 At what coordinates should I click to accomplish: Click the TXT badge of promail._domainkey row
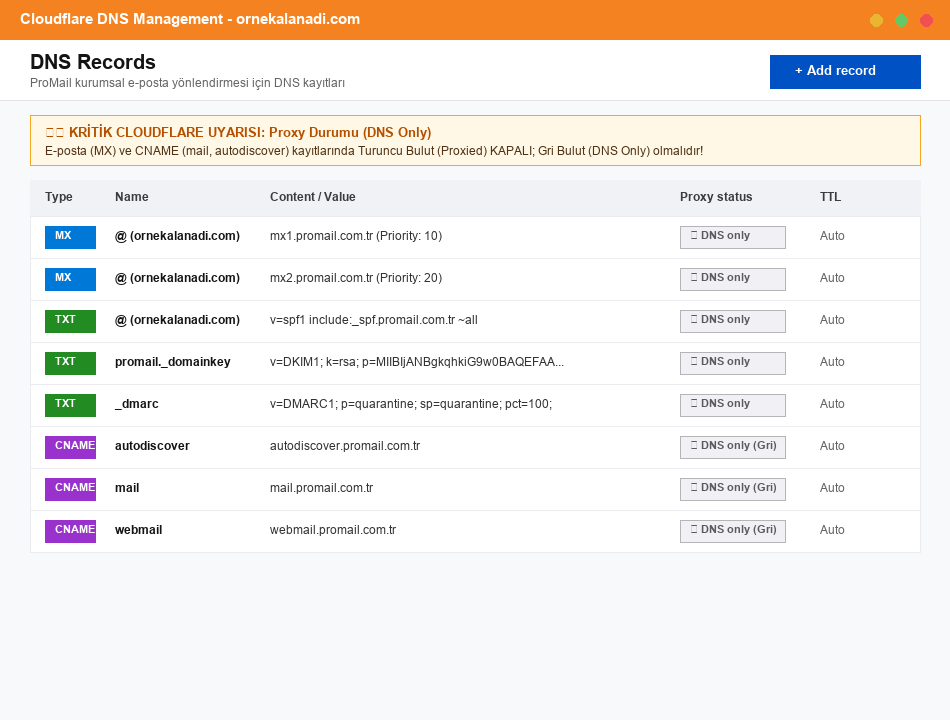click(x=70, y=362)
